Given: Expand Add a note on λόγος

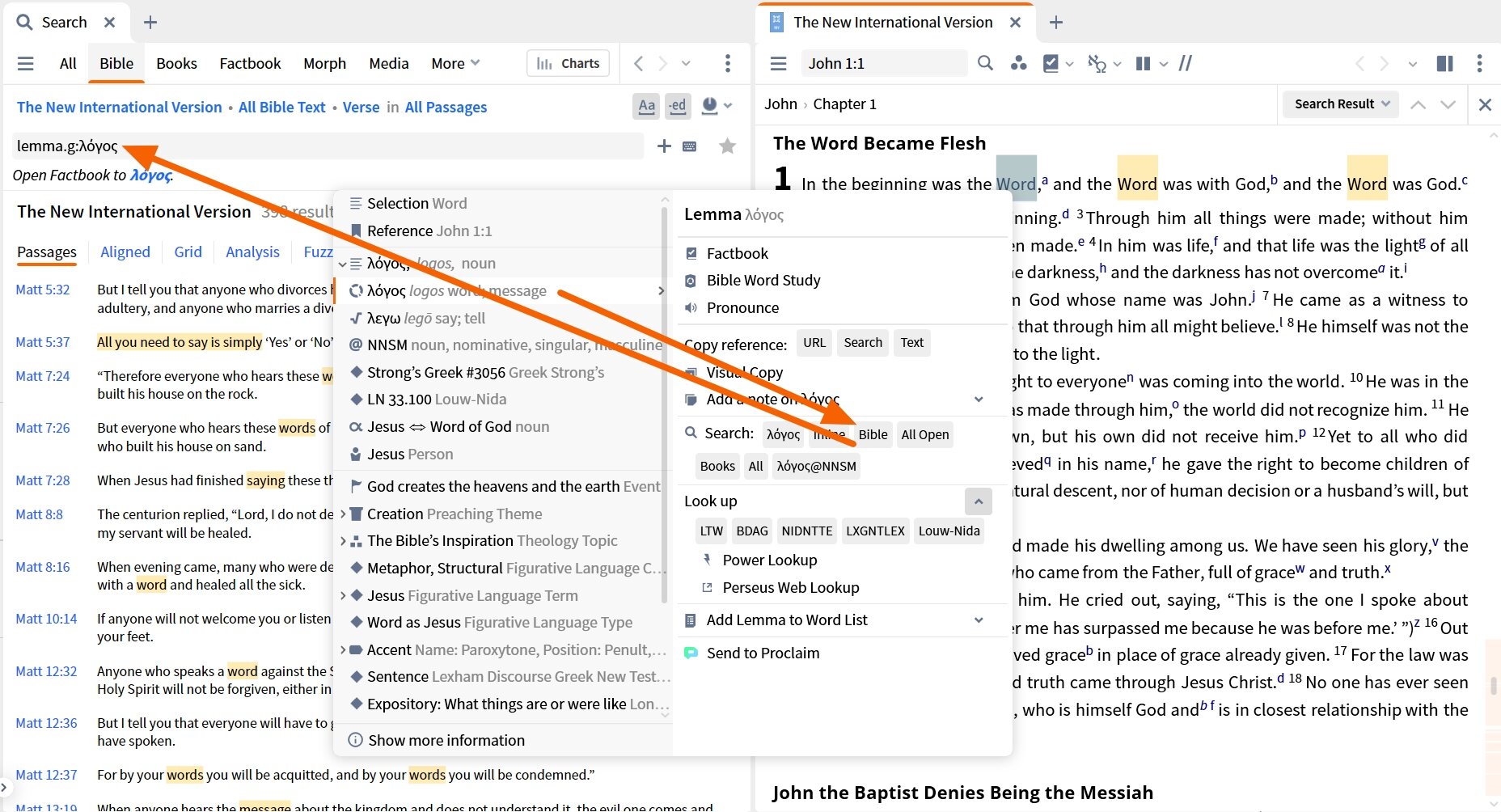Looking at the screenshot, I should coord(978,399).
